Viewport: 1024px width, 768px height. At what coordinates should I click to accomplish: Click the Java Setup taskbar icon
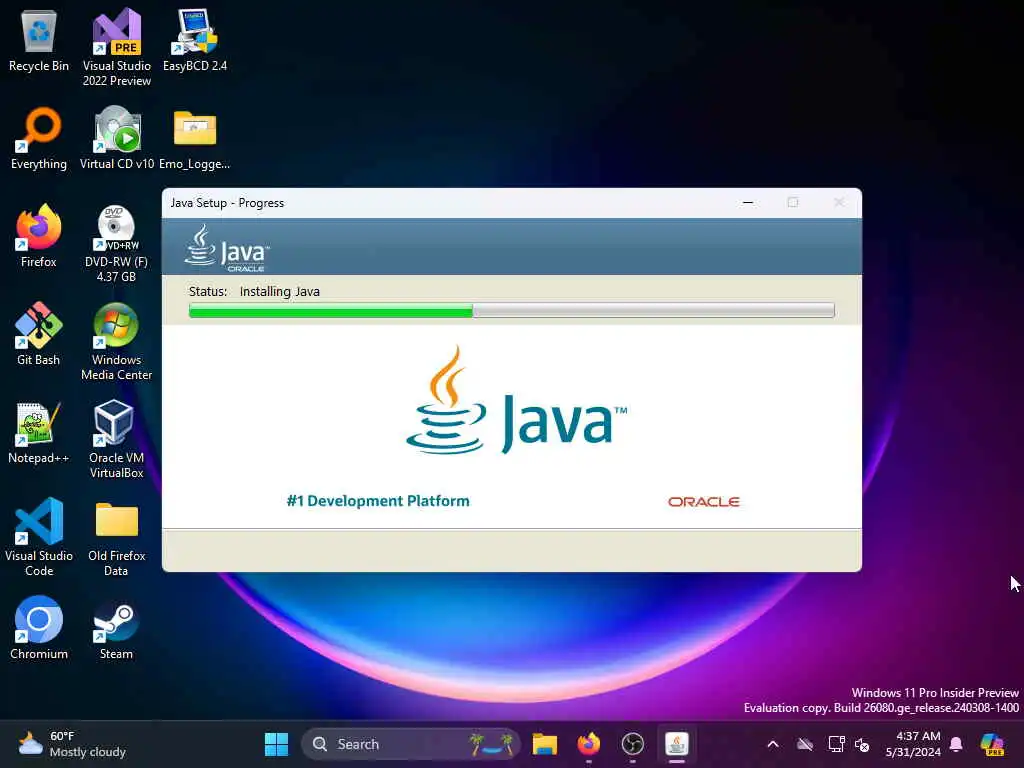pos(677,744)
